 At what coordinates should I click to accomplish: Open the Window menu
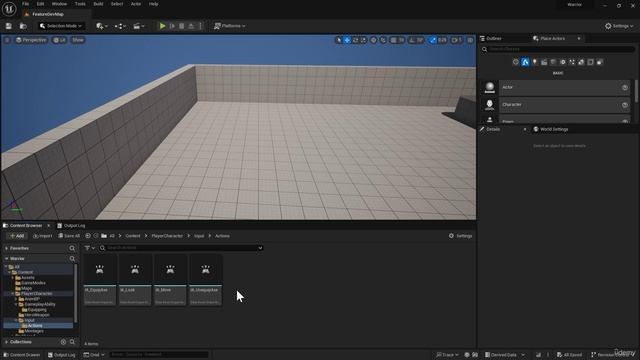coord(59,4)
